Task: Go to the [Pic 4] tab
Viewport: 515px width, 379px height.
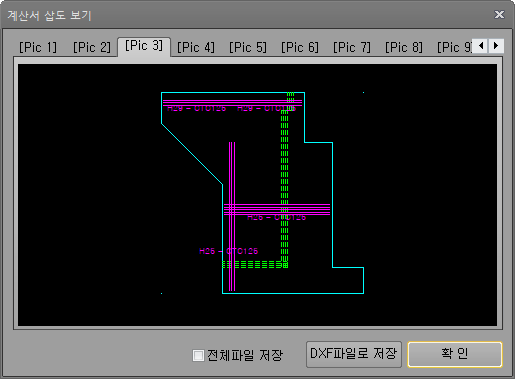Action: [x=196, y=47]
